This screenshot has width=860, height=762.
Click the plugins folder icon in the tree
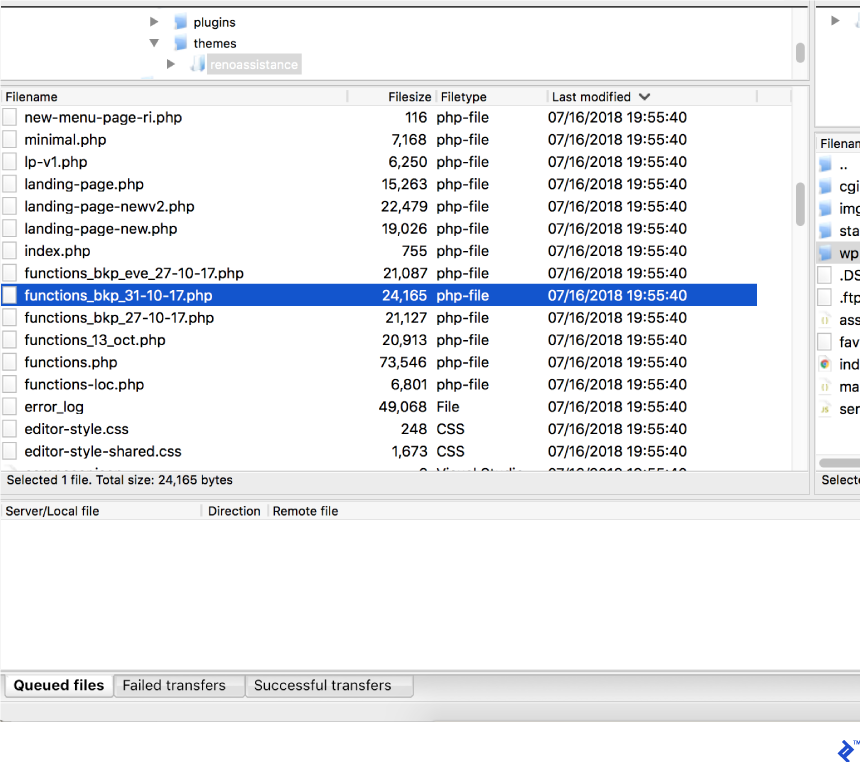[181, 21]
